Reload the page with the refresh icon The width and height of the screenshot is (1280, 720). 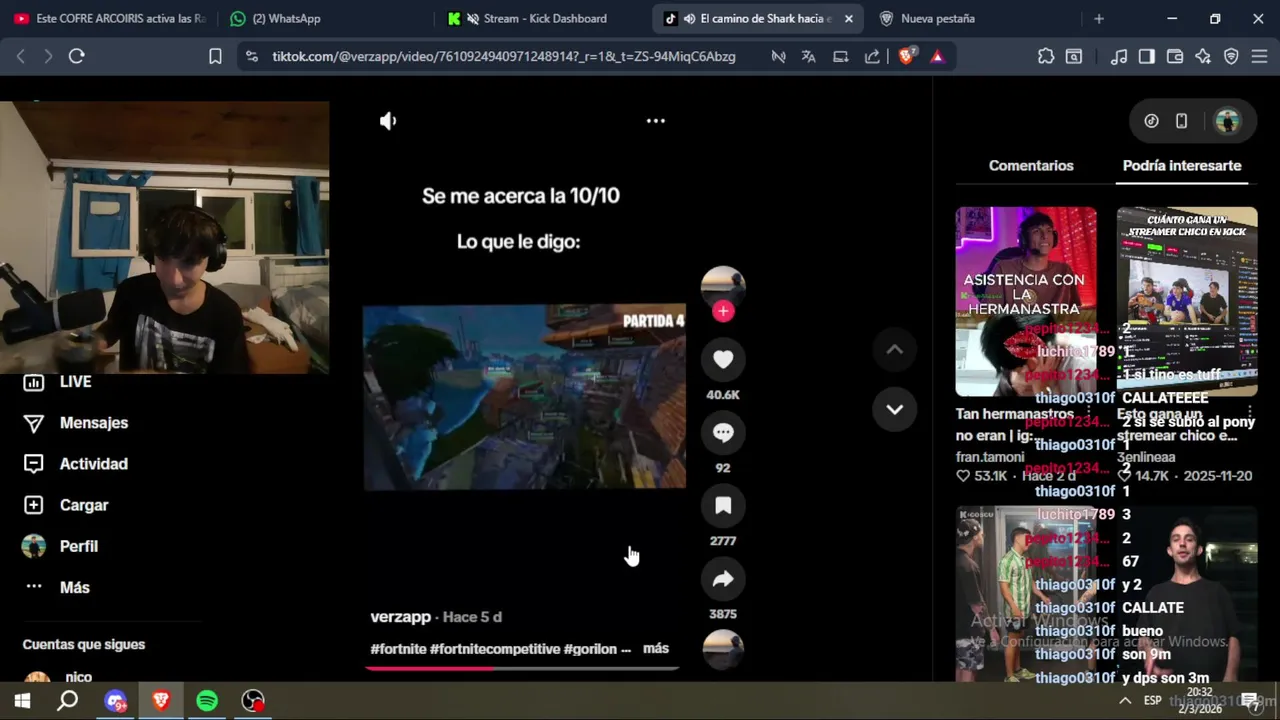click(76, 57)
